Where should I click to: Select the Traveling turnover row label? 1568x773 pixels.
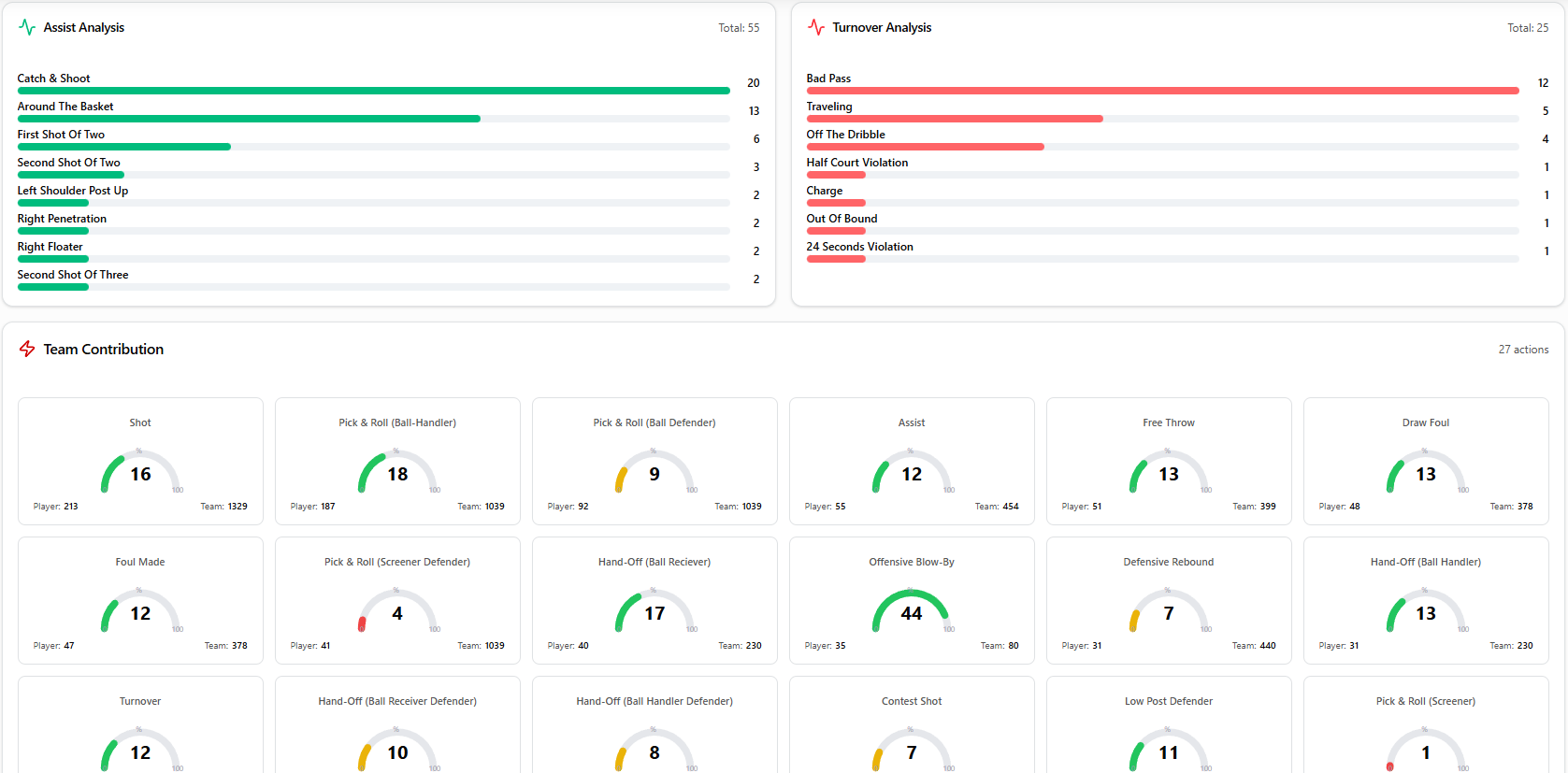829,107
